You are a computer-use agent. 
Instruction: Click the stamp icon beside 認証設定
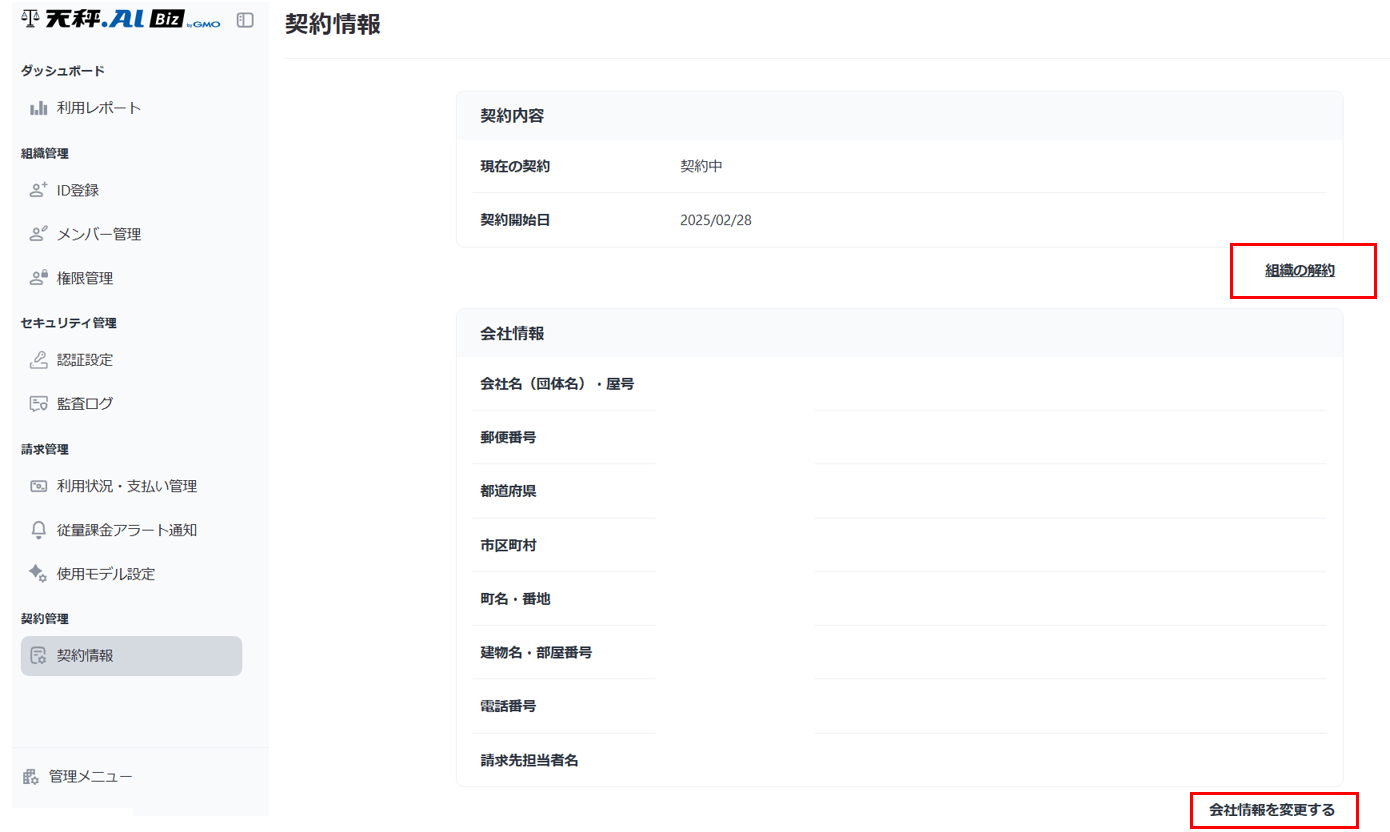[x=39, y=360]
